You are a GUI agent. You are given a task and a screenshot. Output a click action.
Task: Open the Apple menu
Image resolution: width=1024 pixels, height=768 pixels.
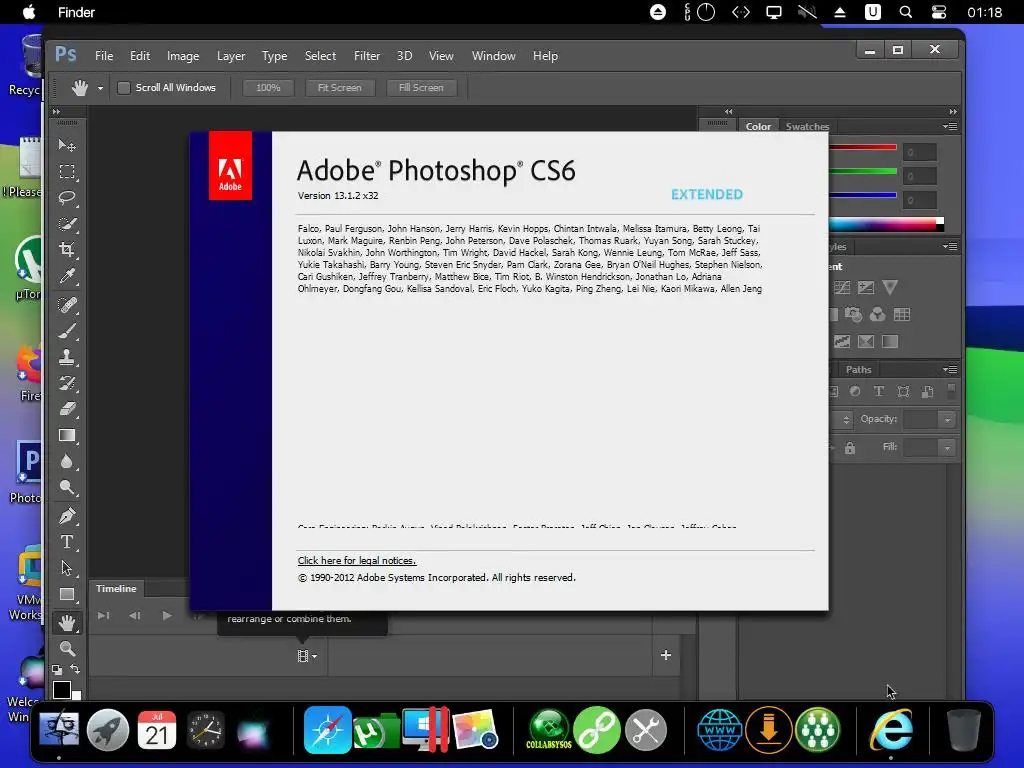(29, 12)
